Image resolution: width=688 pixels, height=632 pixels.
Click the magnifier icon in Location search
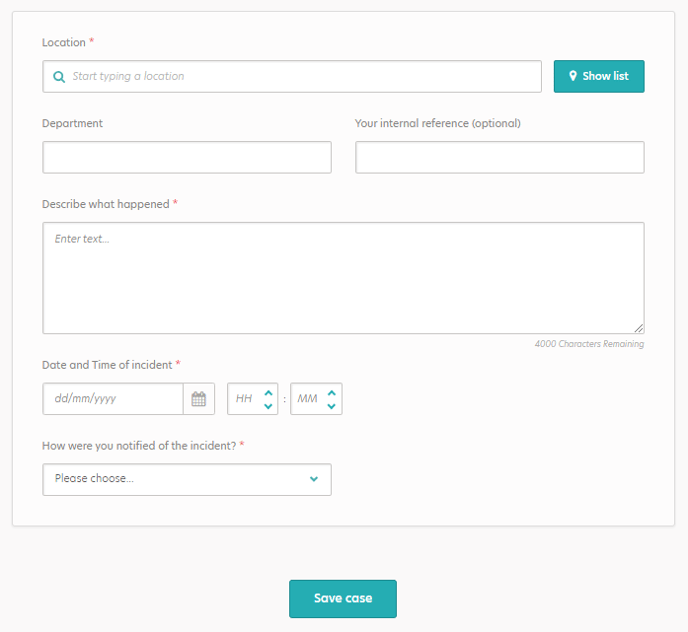point(59,77)
